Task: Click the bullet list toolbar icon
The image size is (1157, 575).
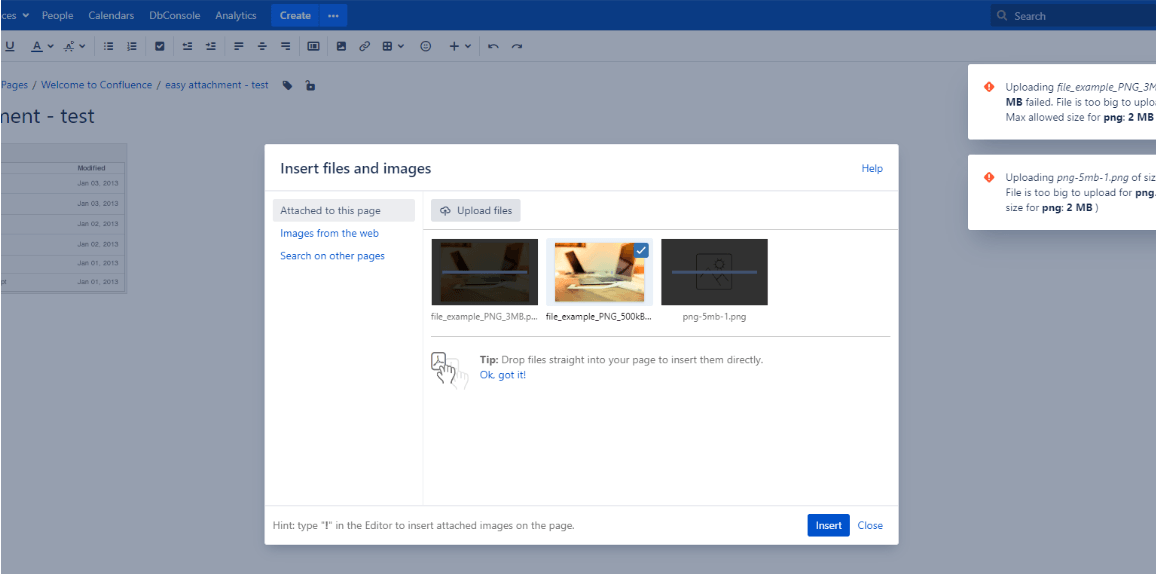Action: (x=108, y=46)
